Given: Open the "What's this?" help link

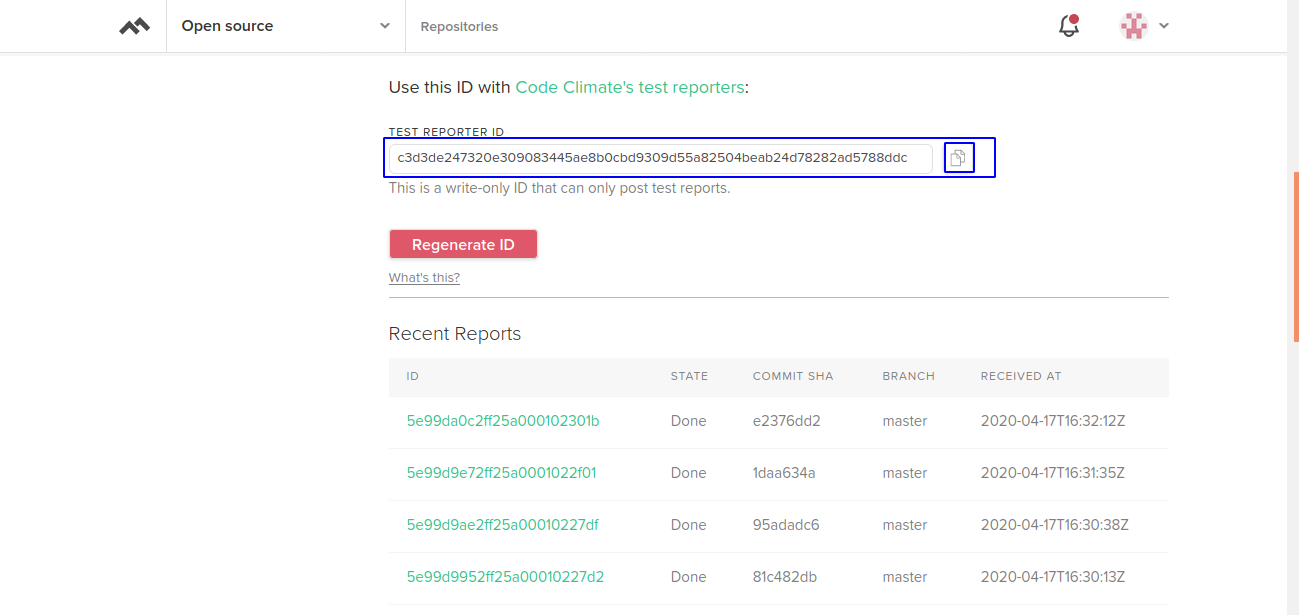Looking at the screenshot, I should tap(424, 278).
